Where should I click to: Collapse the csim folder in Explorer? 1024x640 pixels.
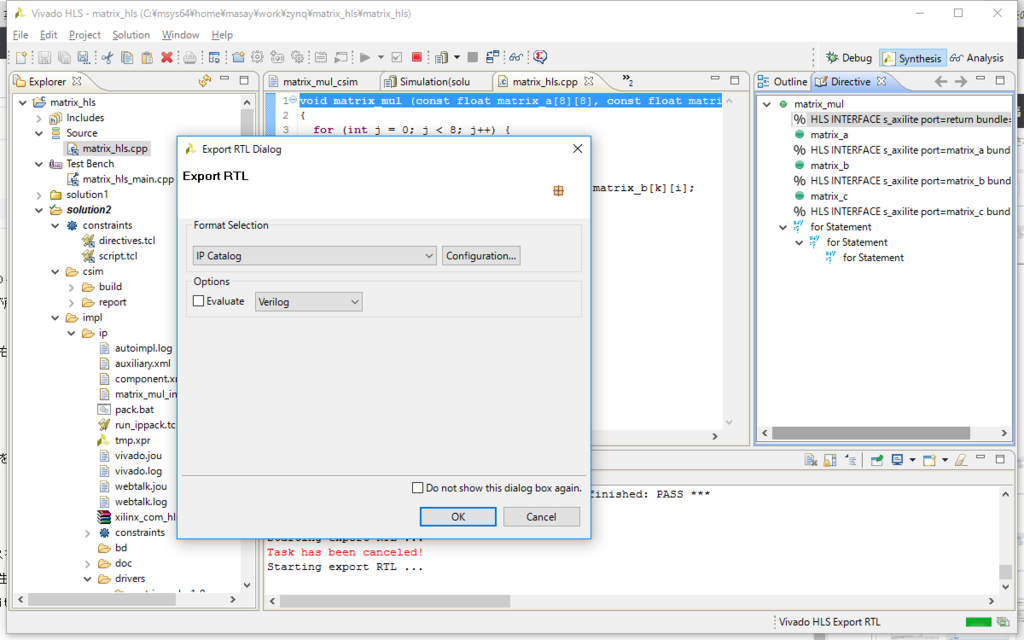56,272
